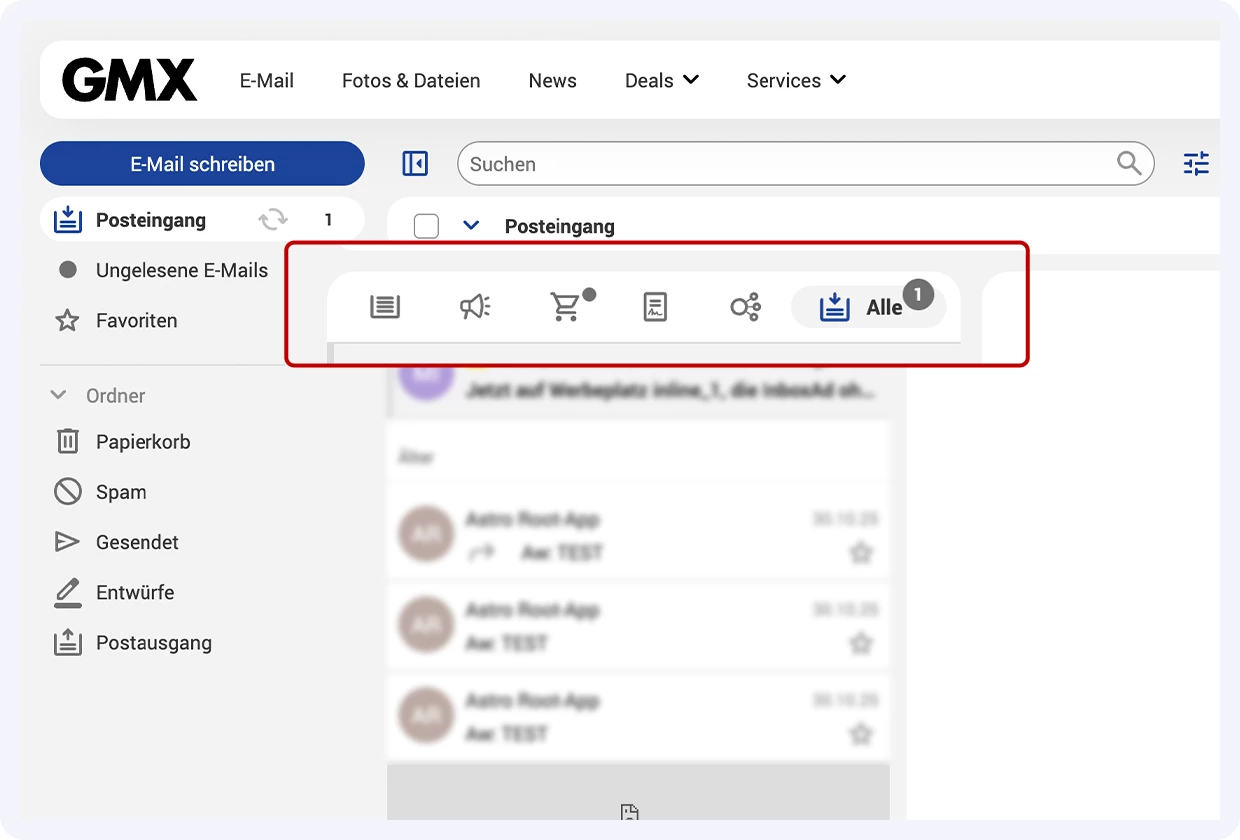Image resolution: width=1240 pixels, height=840 pixels.
Task: Collapse the sidebar panel icon
Action: [415, 163]
